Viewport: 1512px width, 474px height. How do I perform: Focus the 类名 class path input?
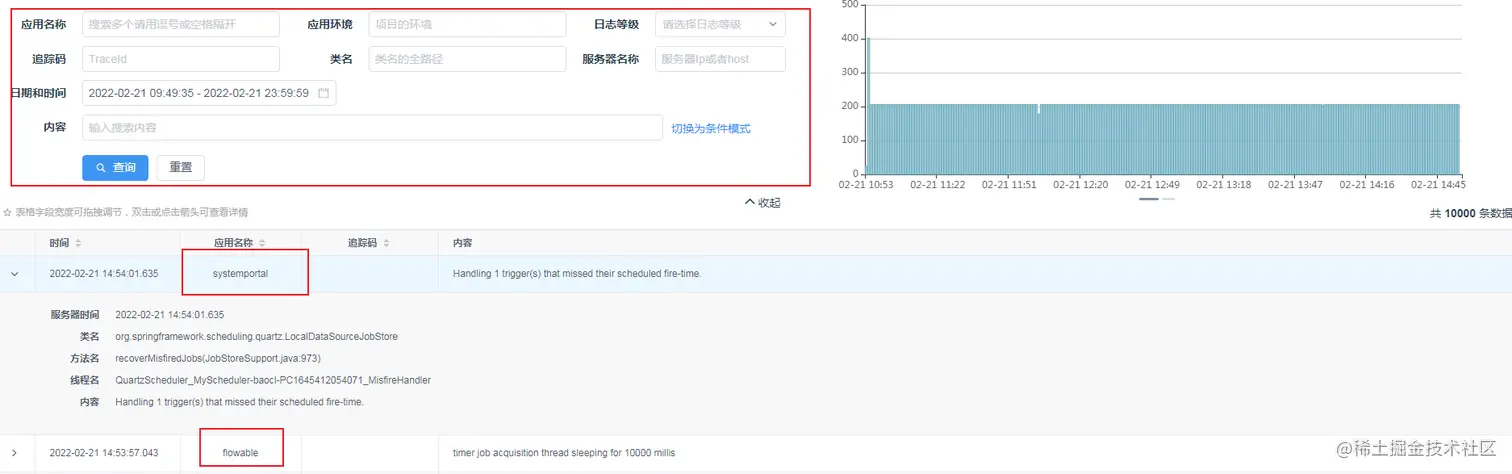tap(467, 59)
